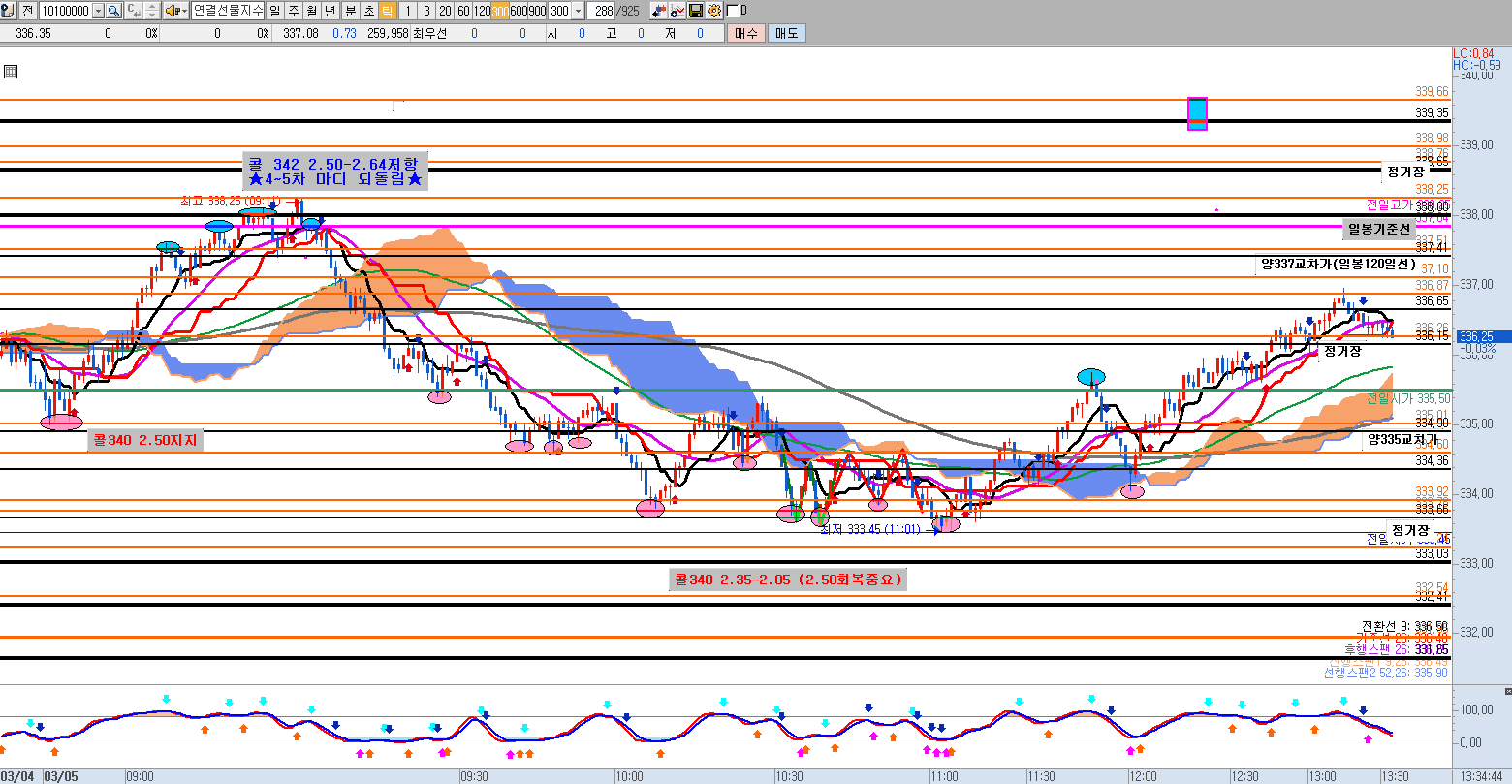Select the 틱 tick period toggle

click(387, 11)
